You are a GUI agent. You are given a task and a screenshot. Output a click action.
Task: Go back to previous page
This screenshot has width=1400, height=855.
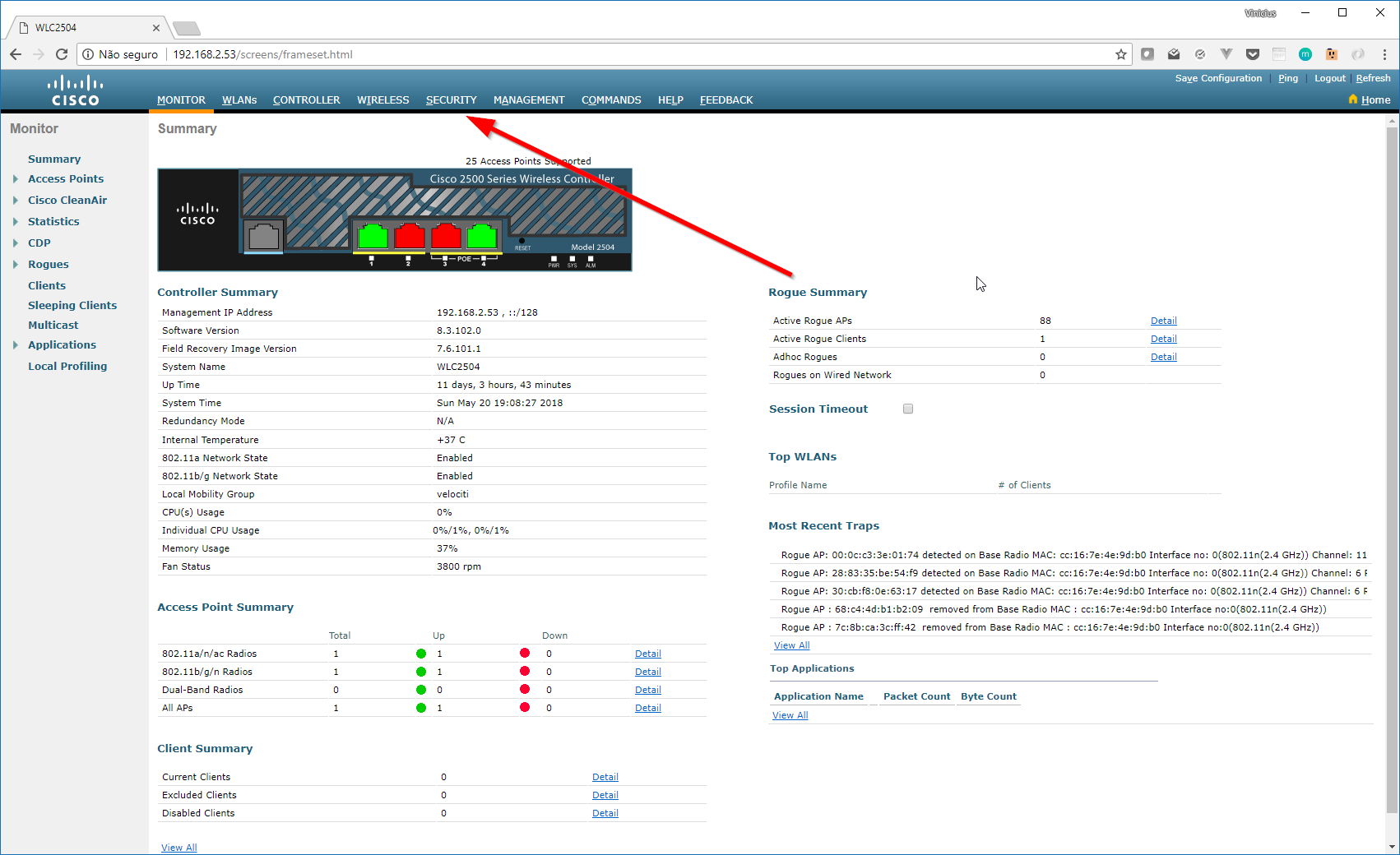[x=16, y=54]
